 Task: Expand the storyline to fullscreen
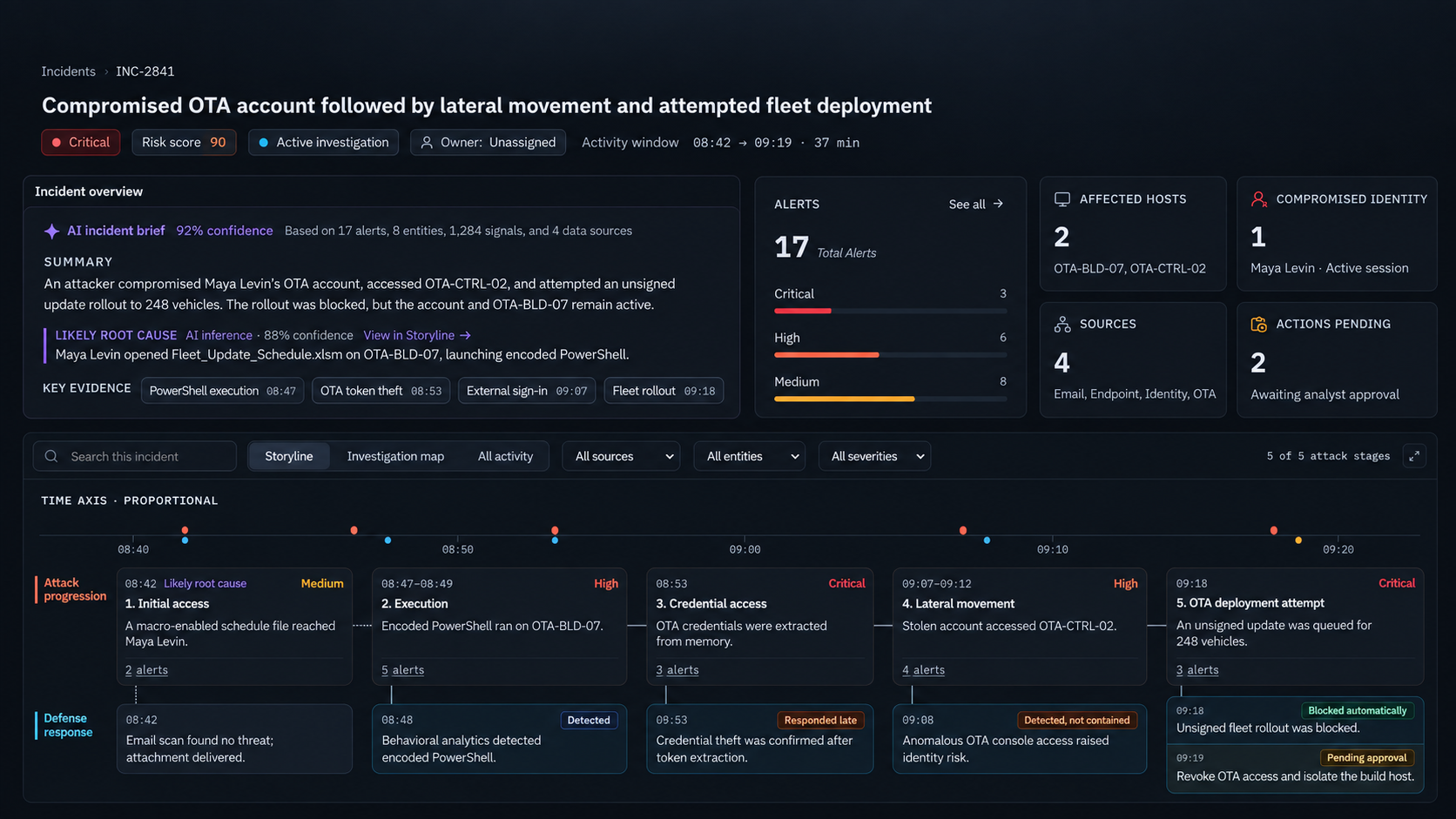1414,456
